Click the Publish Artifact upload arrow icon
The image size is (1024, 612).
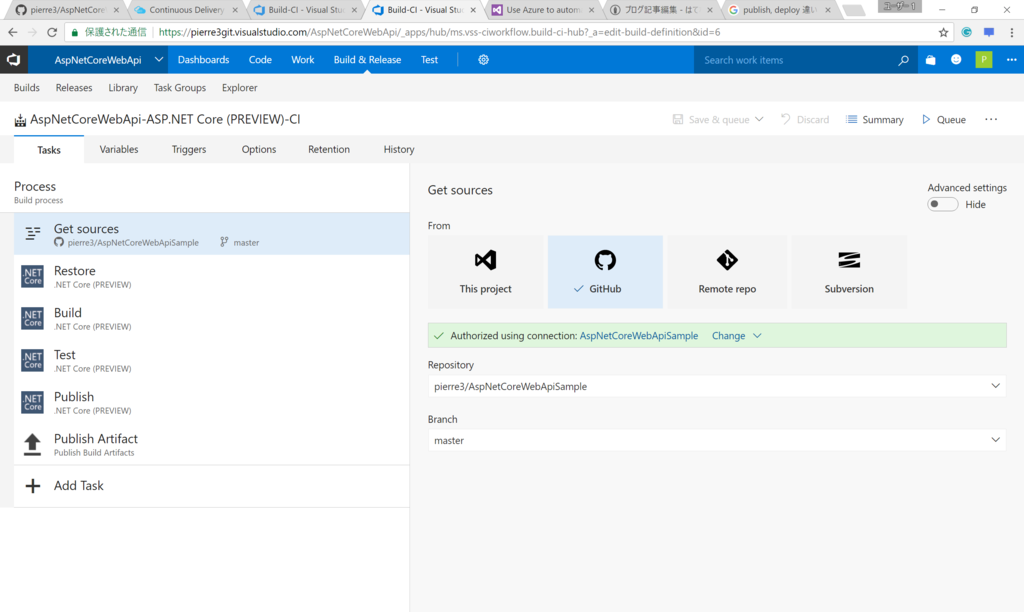32,444
